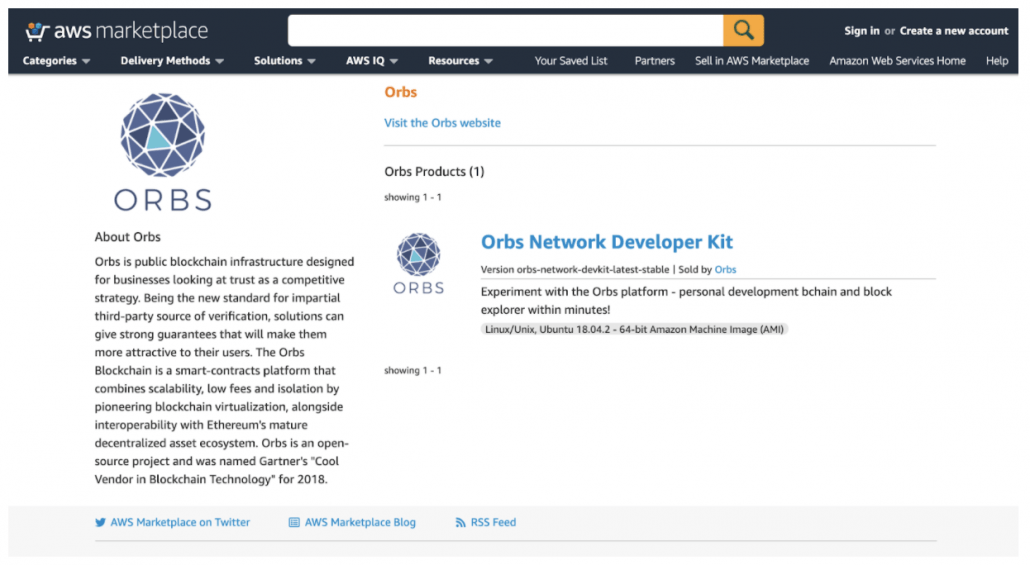Image resolution: width=1030 pixels, height=565 pixels.
Task: Go to the Partners page
Action: pos(654,60)
